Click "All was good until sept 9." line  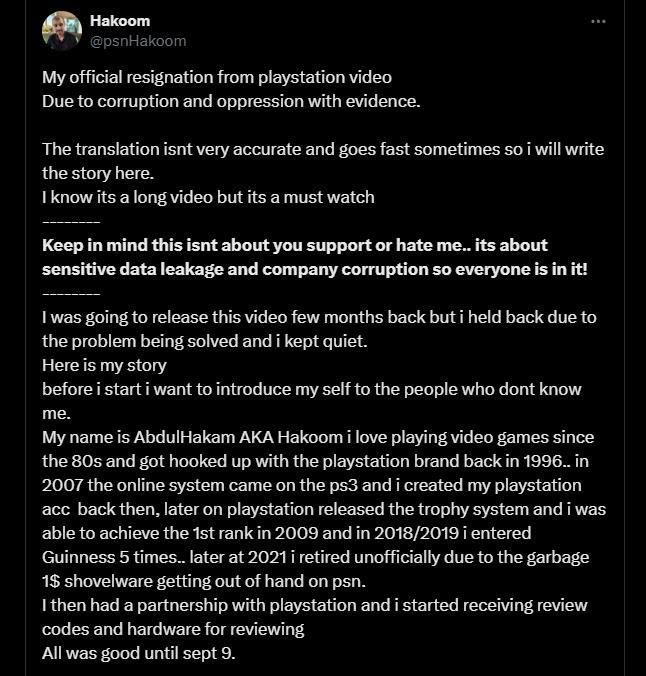(x=138, y=653)
